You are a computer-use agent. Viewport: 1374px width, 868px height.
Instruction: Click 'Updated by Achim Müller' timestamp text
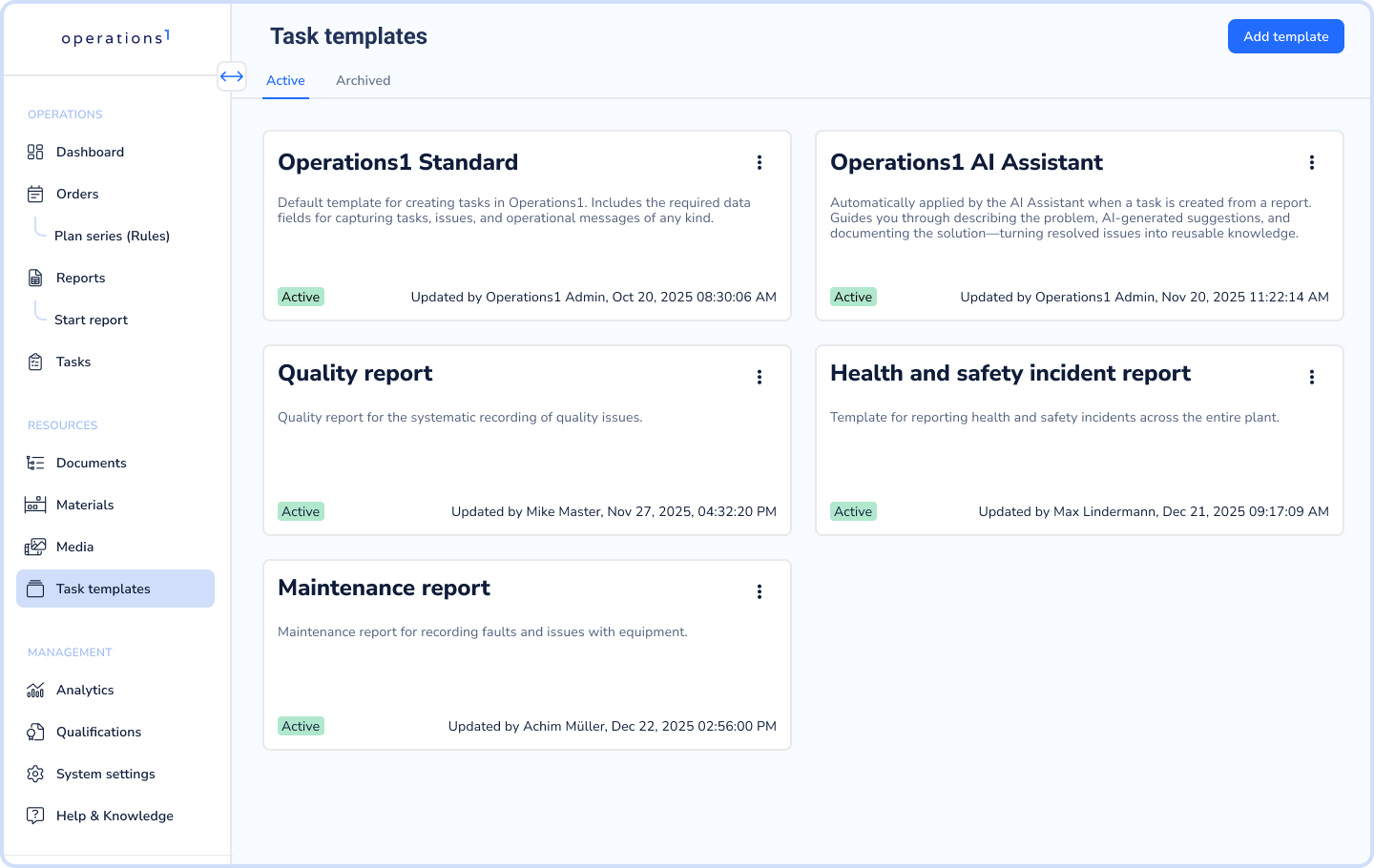[613, 726]
